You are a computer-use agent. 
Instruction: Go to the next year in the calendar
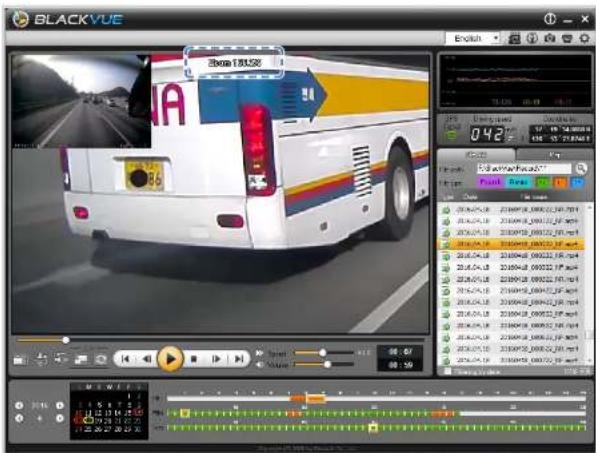click(x=60, y=405)
